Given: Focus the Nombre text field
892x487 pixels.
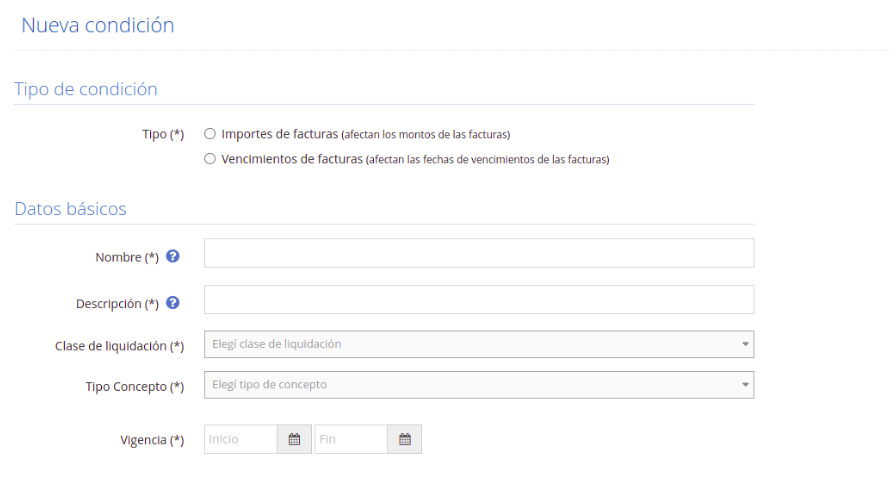Looking at the screenshot, I should [x=479, y=253].
